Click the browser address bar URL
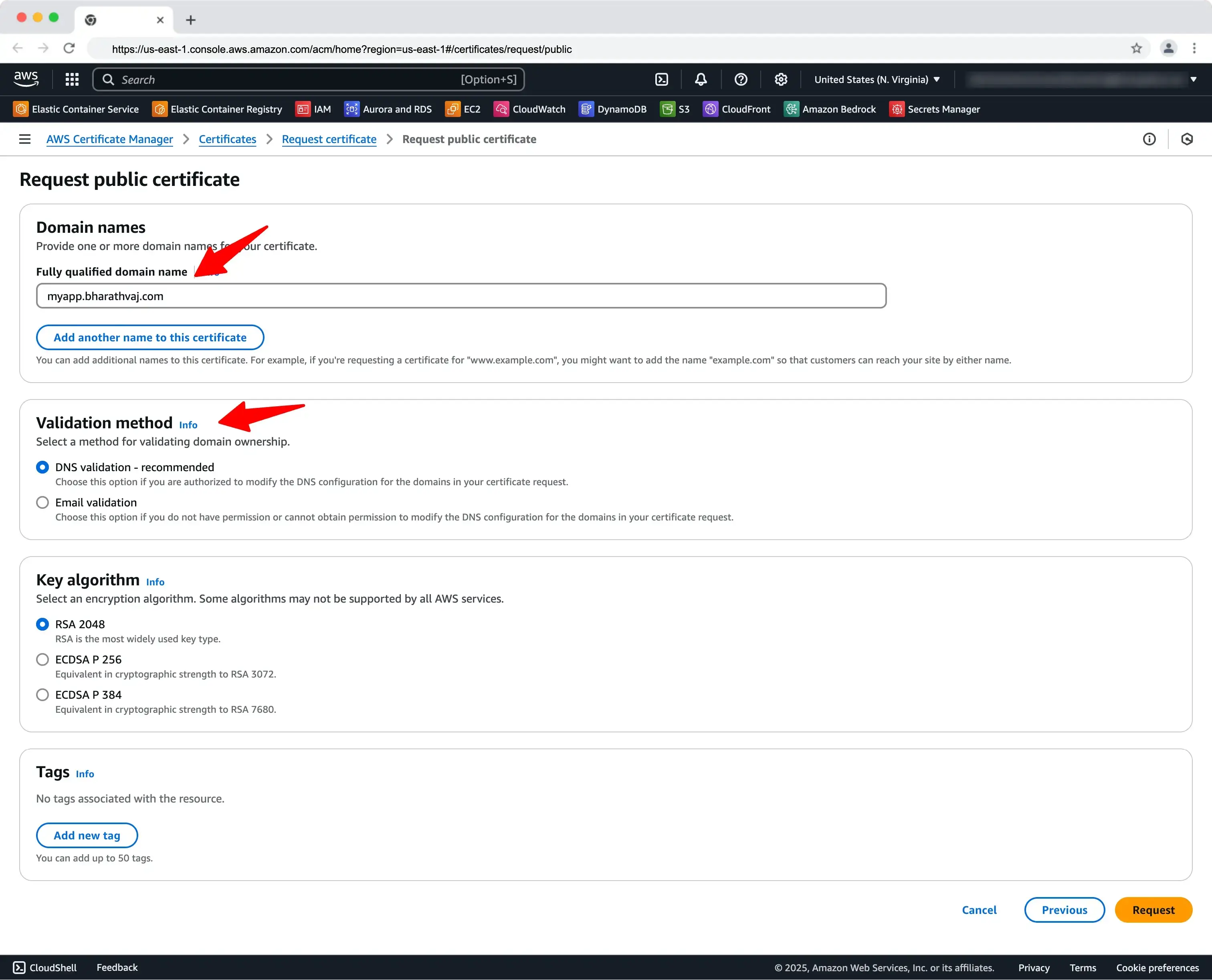The height and width of the screenshot is (980, 1212). point(342,49)
